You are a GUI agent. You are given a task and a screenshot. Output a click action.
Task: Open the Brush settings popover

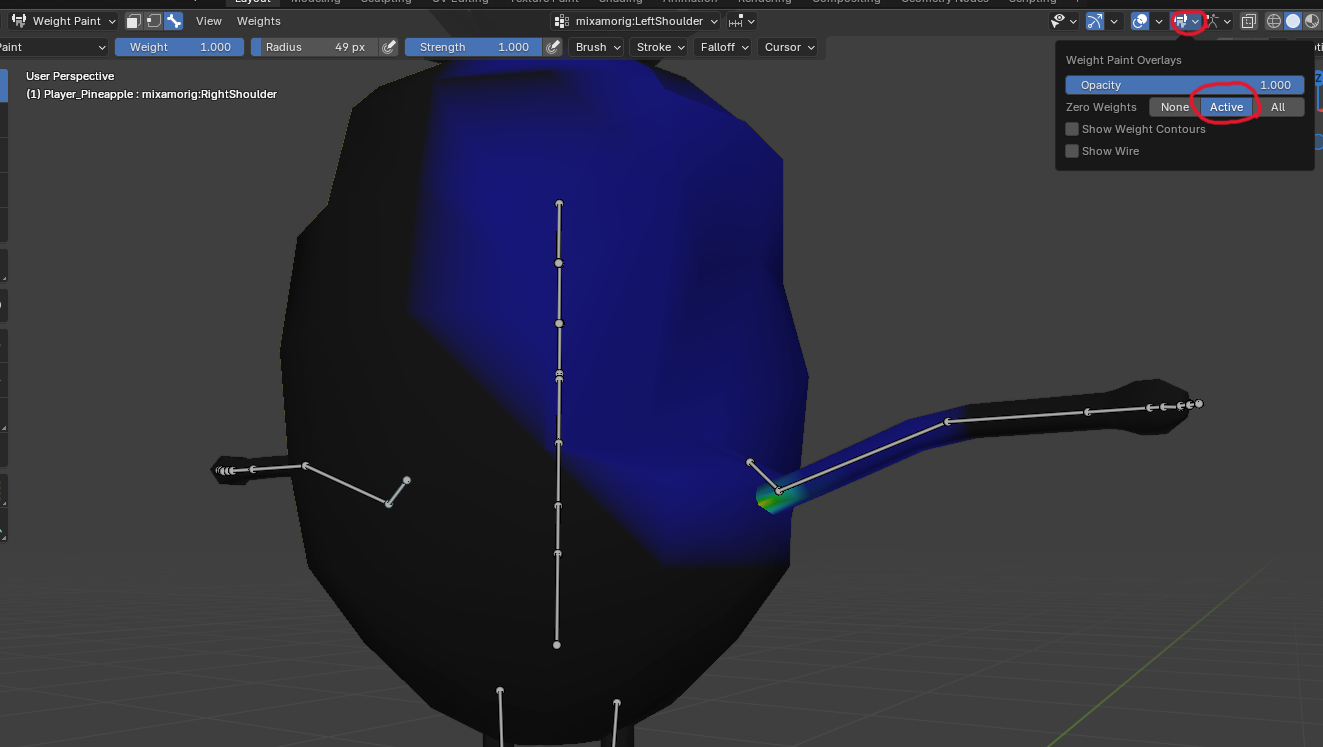(x=597, y=47)
